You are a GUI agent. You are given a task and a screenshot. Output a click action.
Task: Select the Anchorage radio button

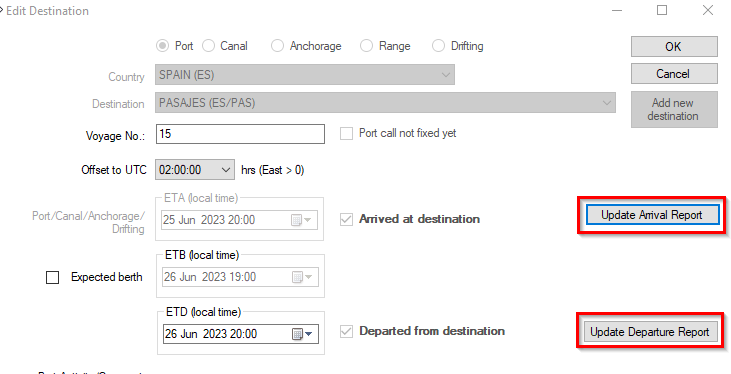[277, 46]
